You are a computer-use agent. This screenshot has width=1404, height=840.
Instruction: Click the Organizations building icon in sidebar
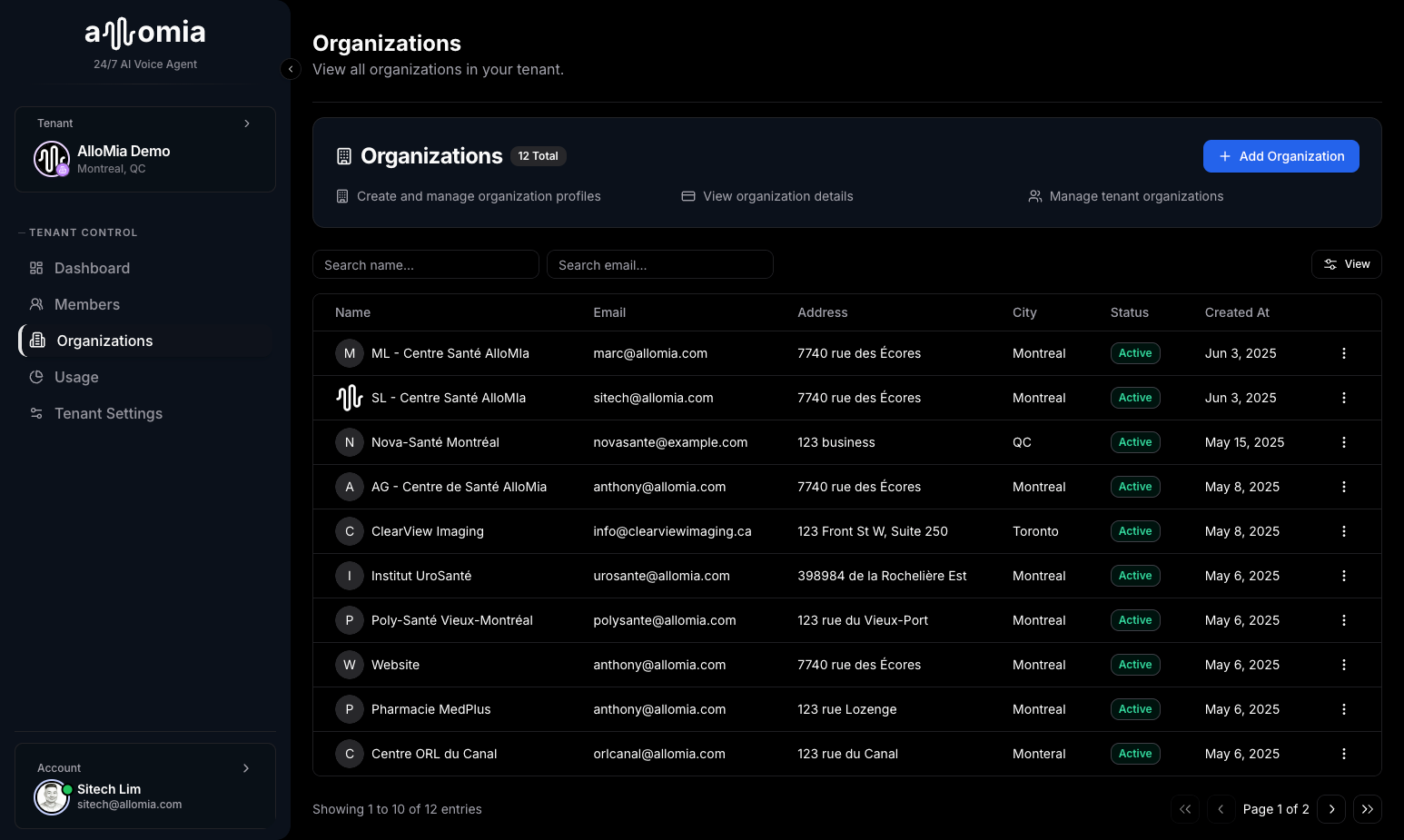pyautogui.click(x=36, y=341)
